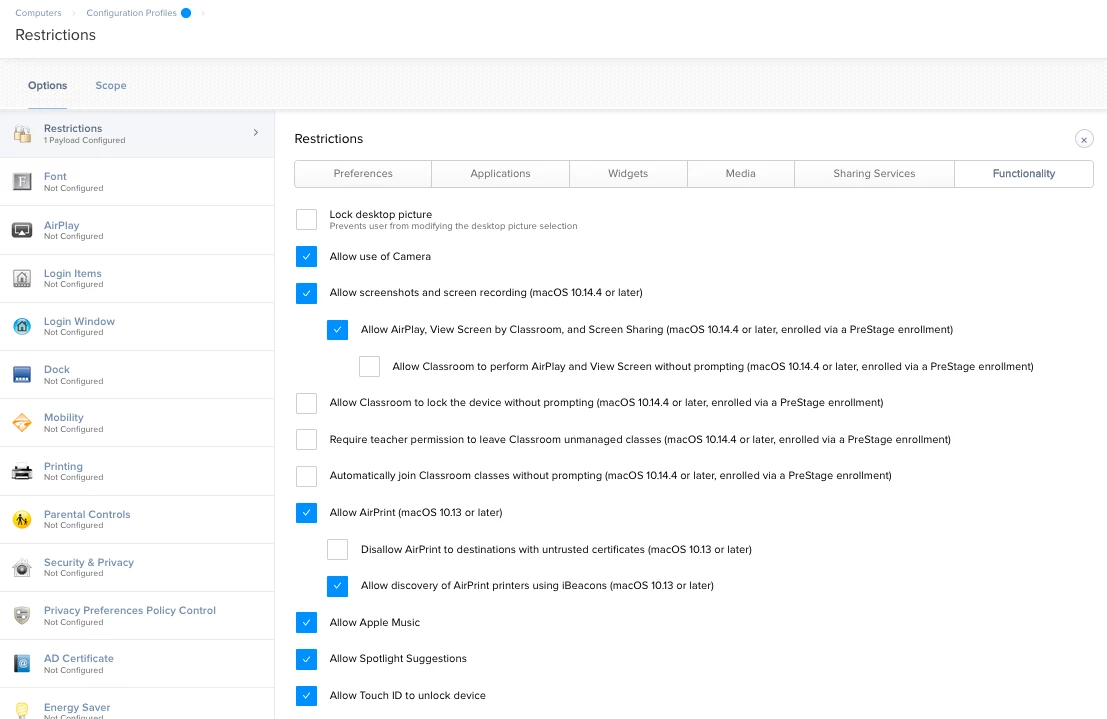Switch to the Media tab
This screenshot has height=719, width=1107.
pos(741,174)
